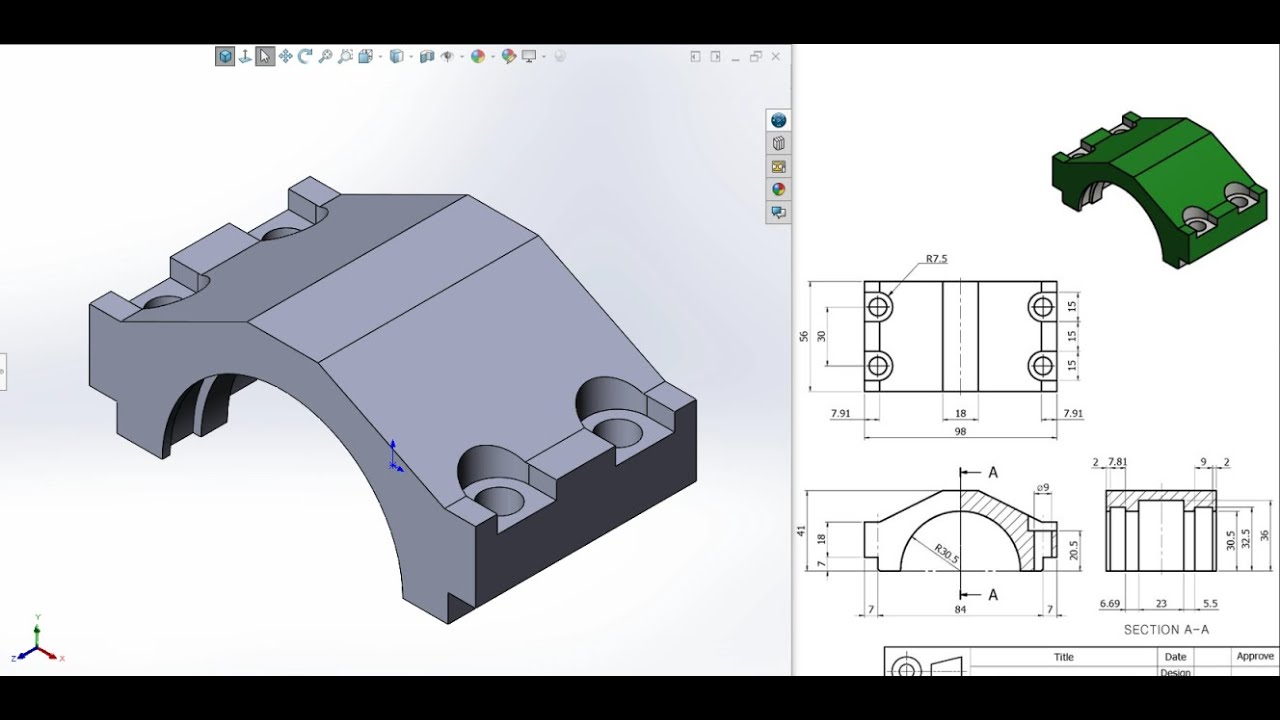
Task: Click Edit Appearance color sphere
Action: 478,56
